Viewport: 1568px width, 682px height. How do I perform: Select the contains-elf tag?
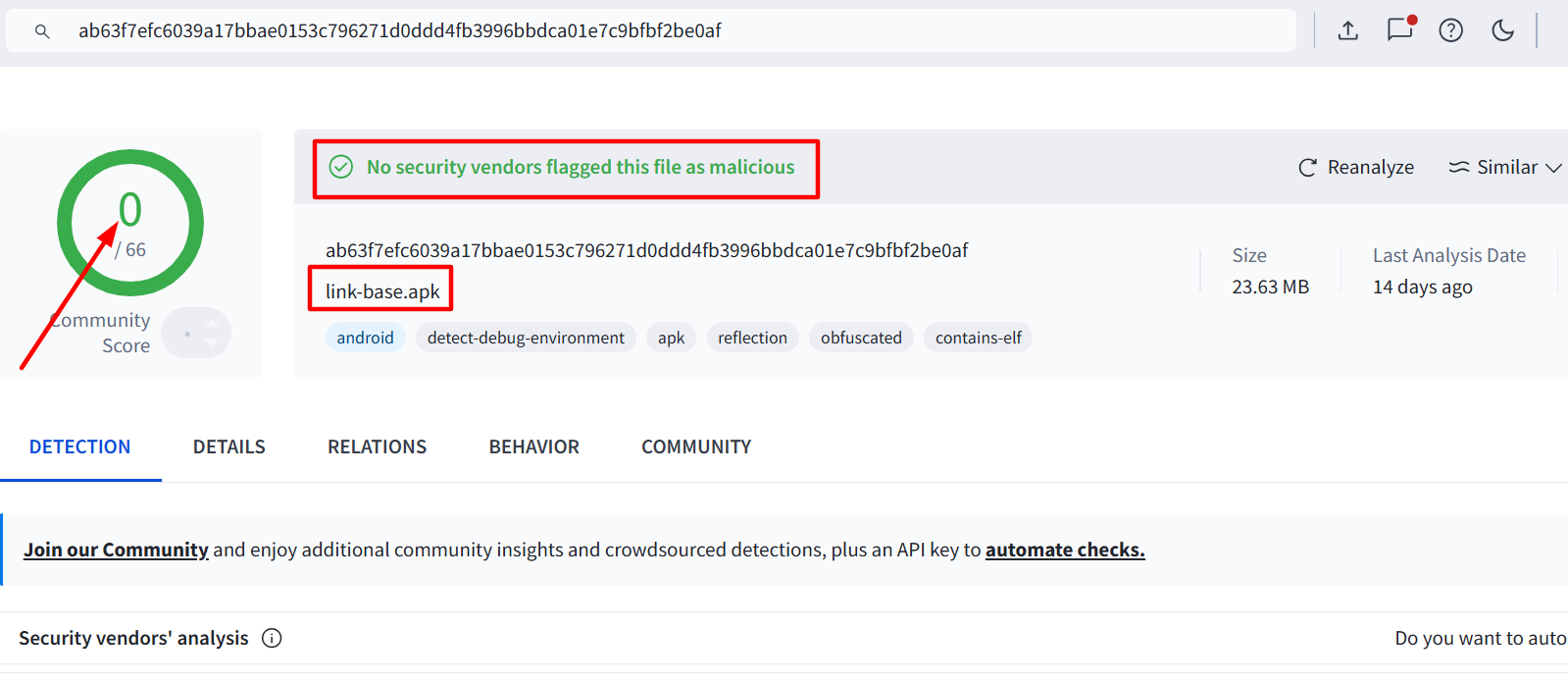tap(979, 338)
